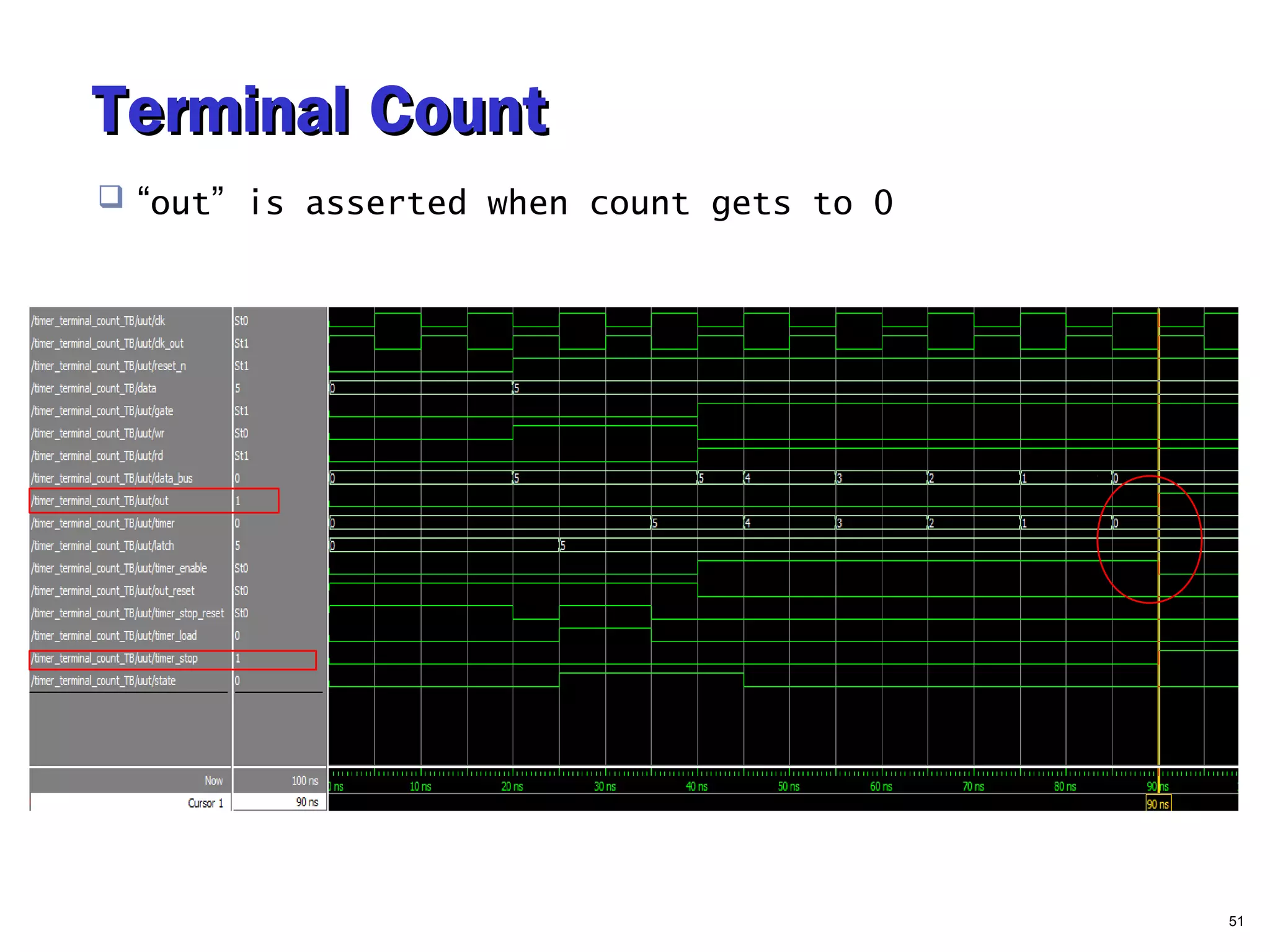Click the 100 ns Now time value
Viewport: 1270px width, 952px height.
304,781
